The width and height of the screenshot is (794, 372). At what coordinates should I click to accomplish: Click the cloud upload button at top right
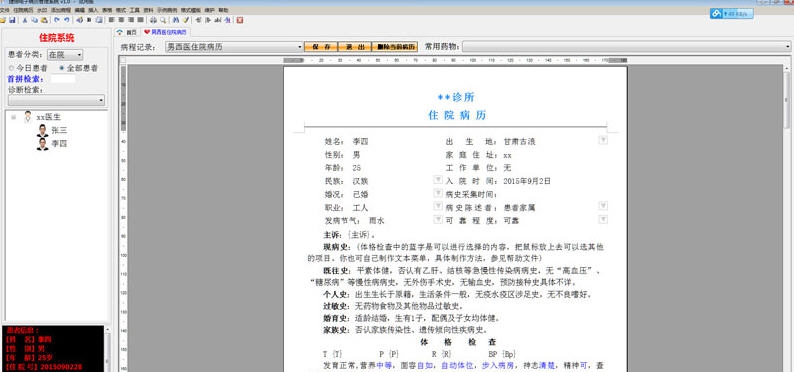[x=731, y=14]
